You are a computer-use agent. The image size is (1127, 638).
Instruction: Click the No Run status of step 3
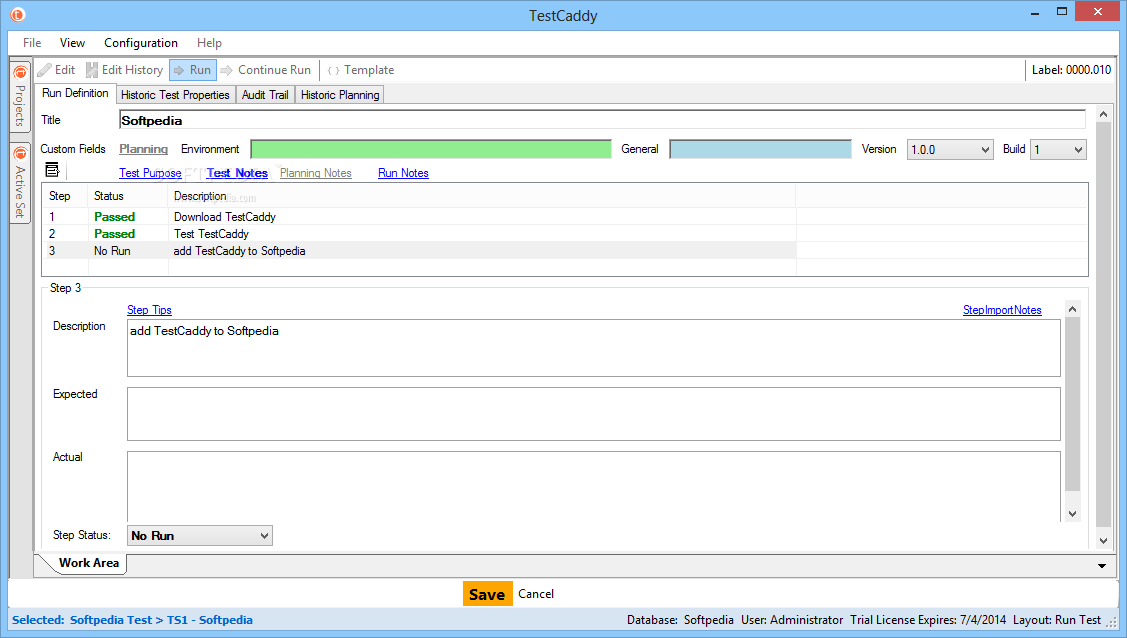point(112,251)
